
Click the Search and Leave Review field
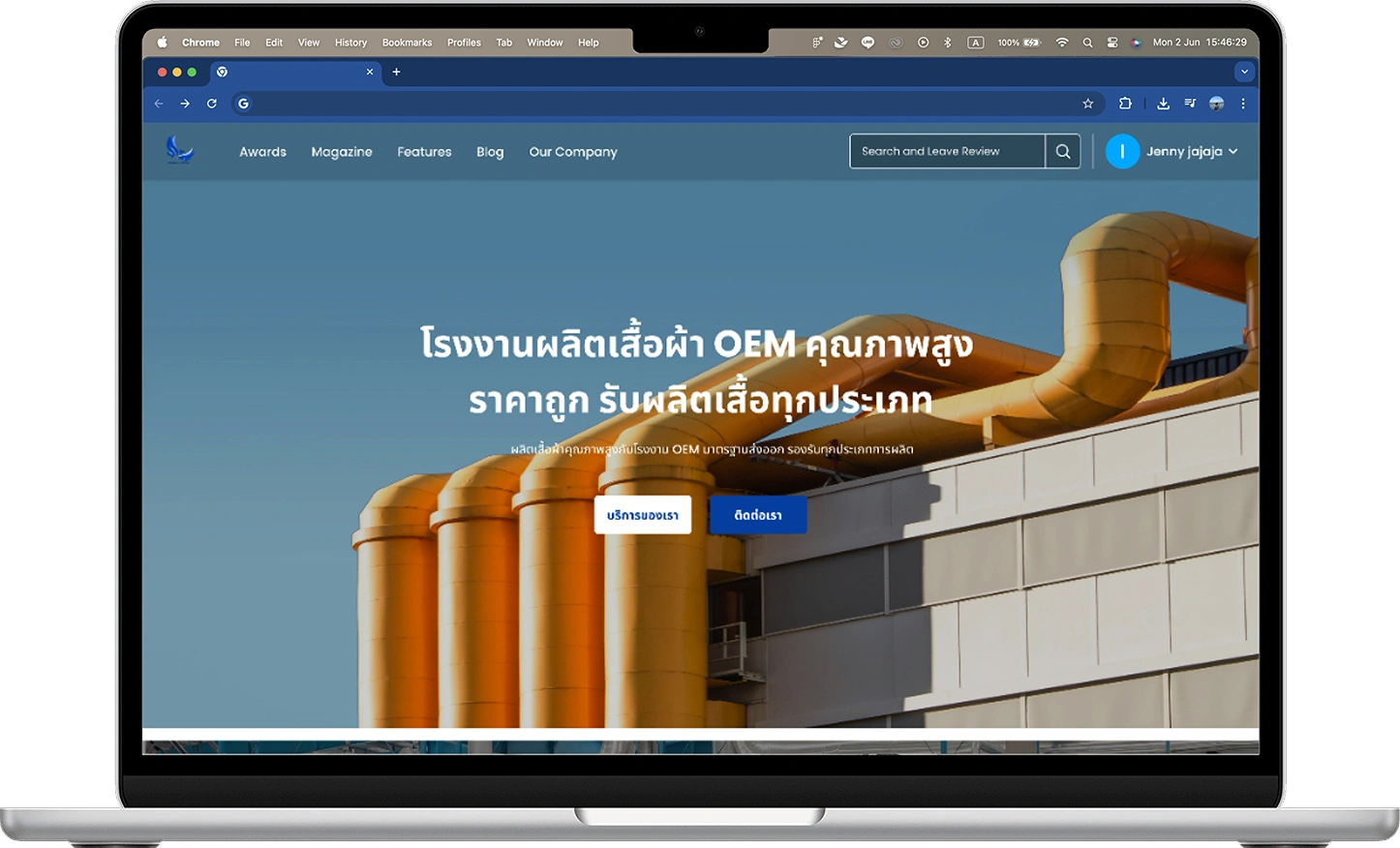[947, 152]
